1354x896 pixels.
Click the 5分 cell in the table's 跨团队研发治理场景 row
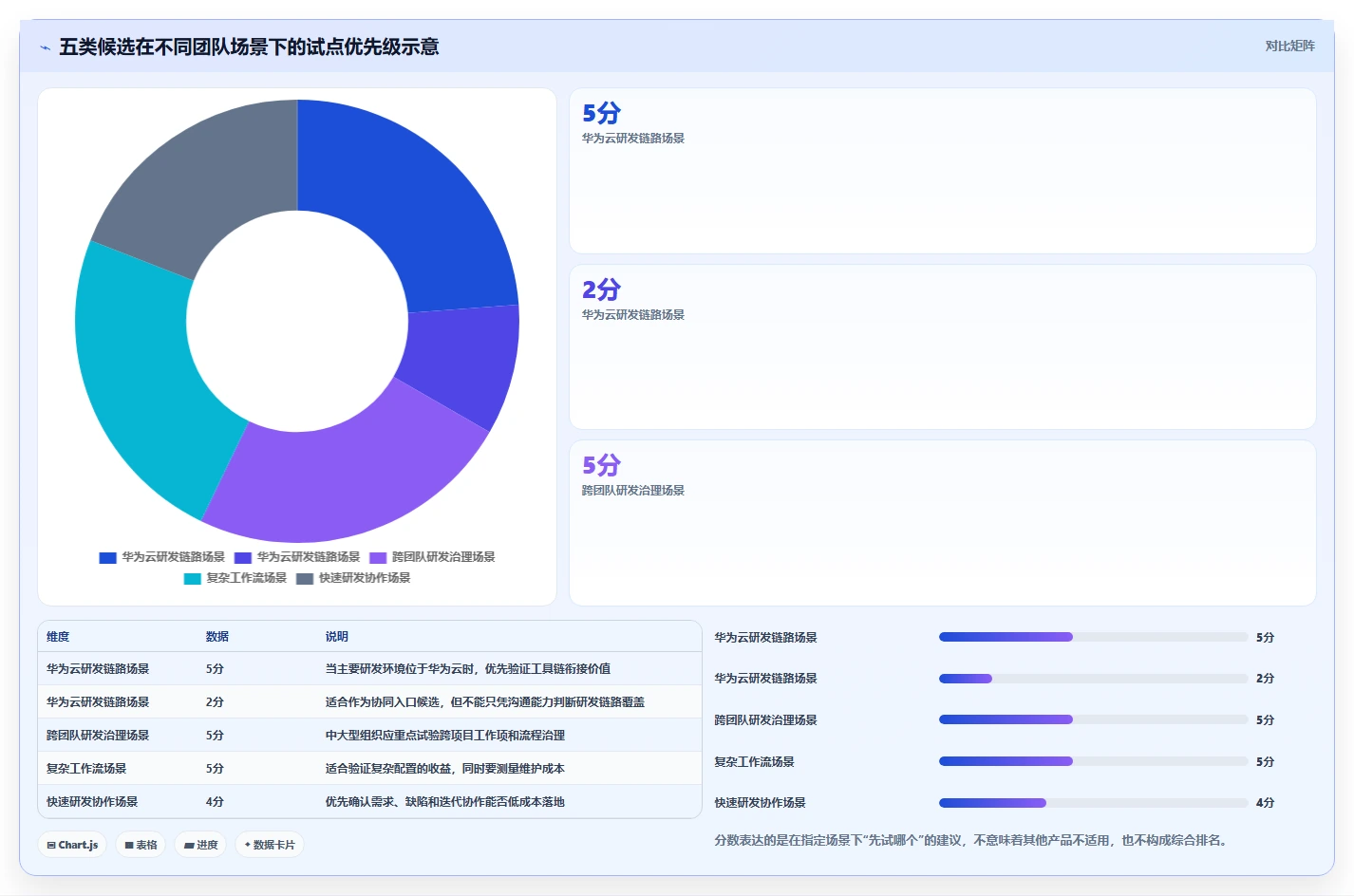pos(215,736)
